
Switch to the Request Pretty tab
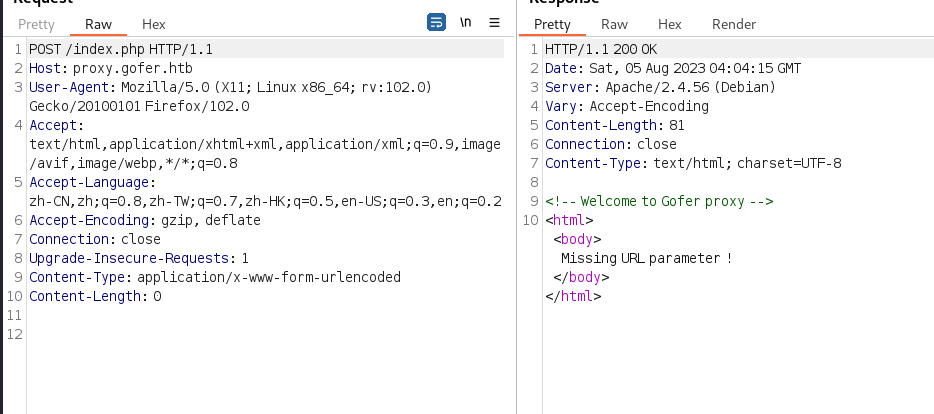[x=36, y=24]
